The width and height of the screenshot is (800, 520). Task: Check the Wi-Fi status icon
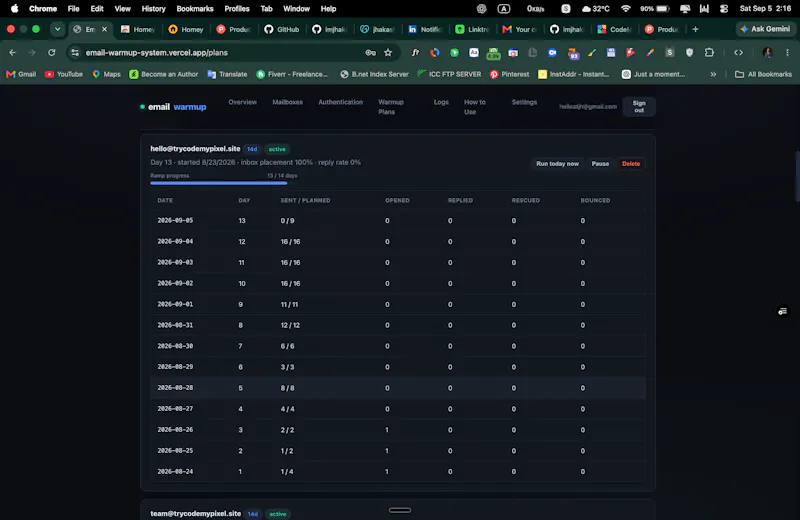[x=626, y=9]
